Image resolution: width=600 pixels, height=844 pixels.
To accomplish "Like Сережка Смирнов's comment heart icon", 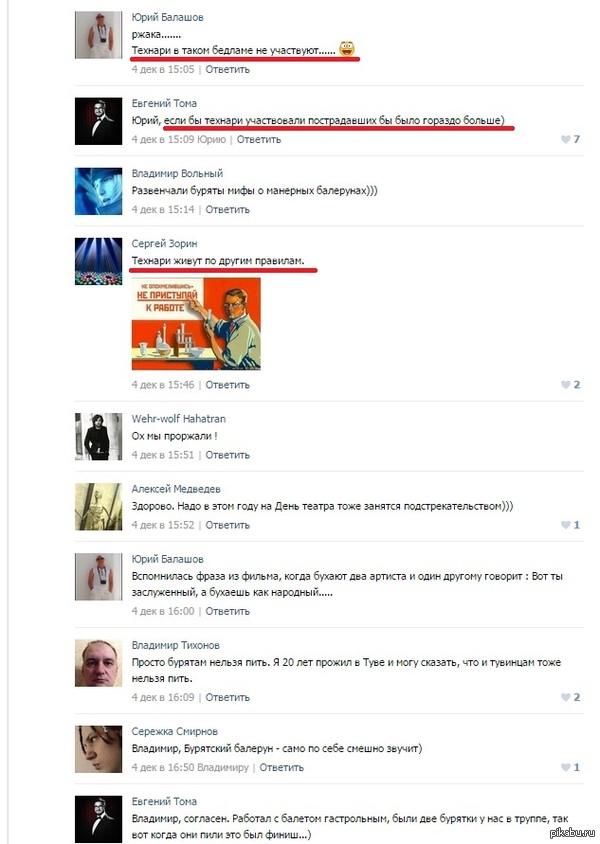I will tap(566, 768).
